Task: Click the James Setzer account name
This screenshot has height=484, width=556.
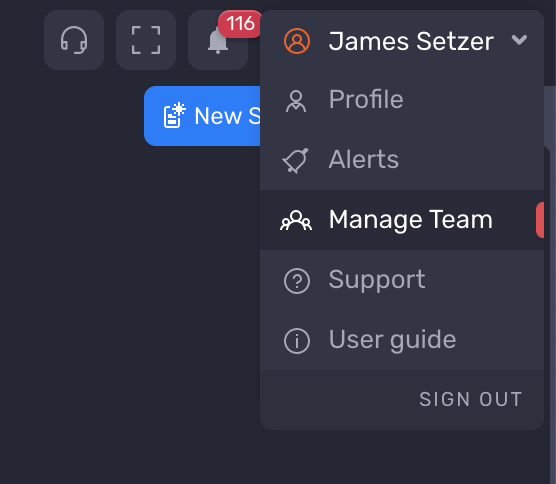Action: click(x=411, y=41)
